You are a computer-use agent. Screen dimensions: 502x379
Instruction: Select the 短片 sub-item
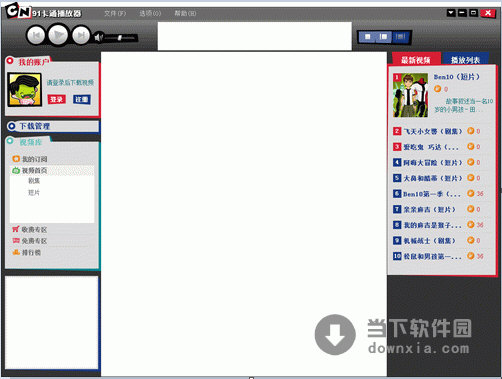pos(34,193)
